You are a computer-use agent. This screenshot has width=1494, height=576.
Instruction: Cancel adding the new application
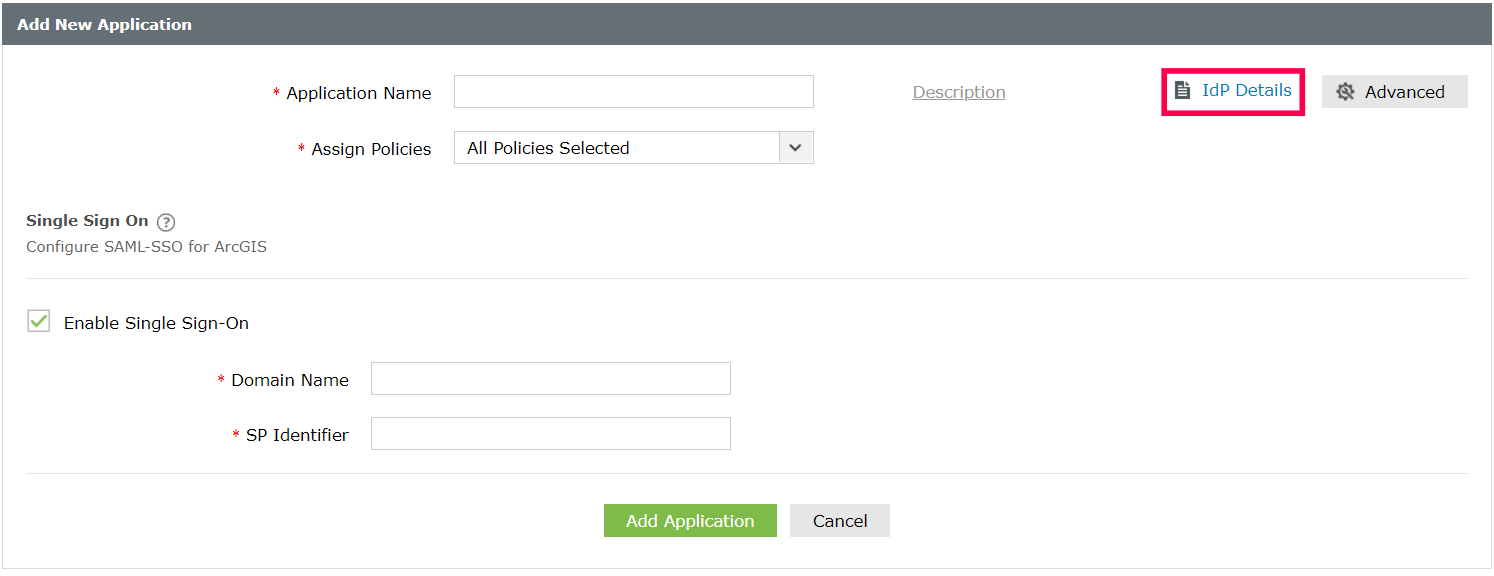click(x=839, y=521)
